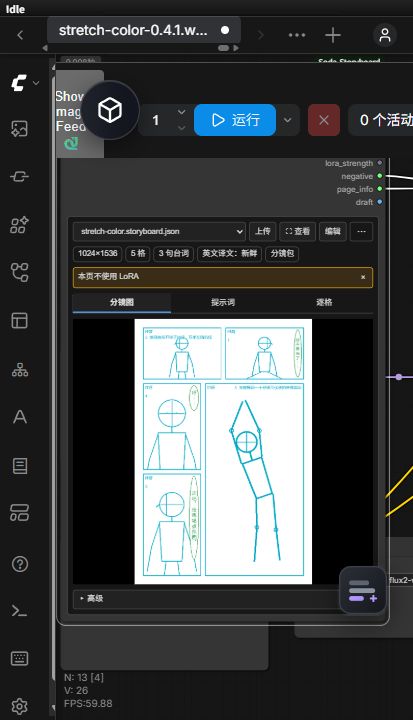Image resolution: width=413 pixels, height=720 pixels.
Task: Click the user account profile icon
Action: click(x=385, y=35)
